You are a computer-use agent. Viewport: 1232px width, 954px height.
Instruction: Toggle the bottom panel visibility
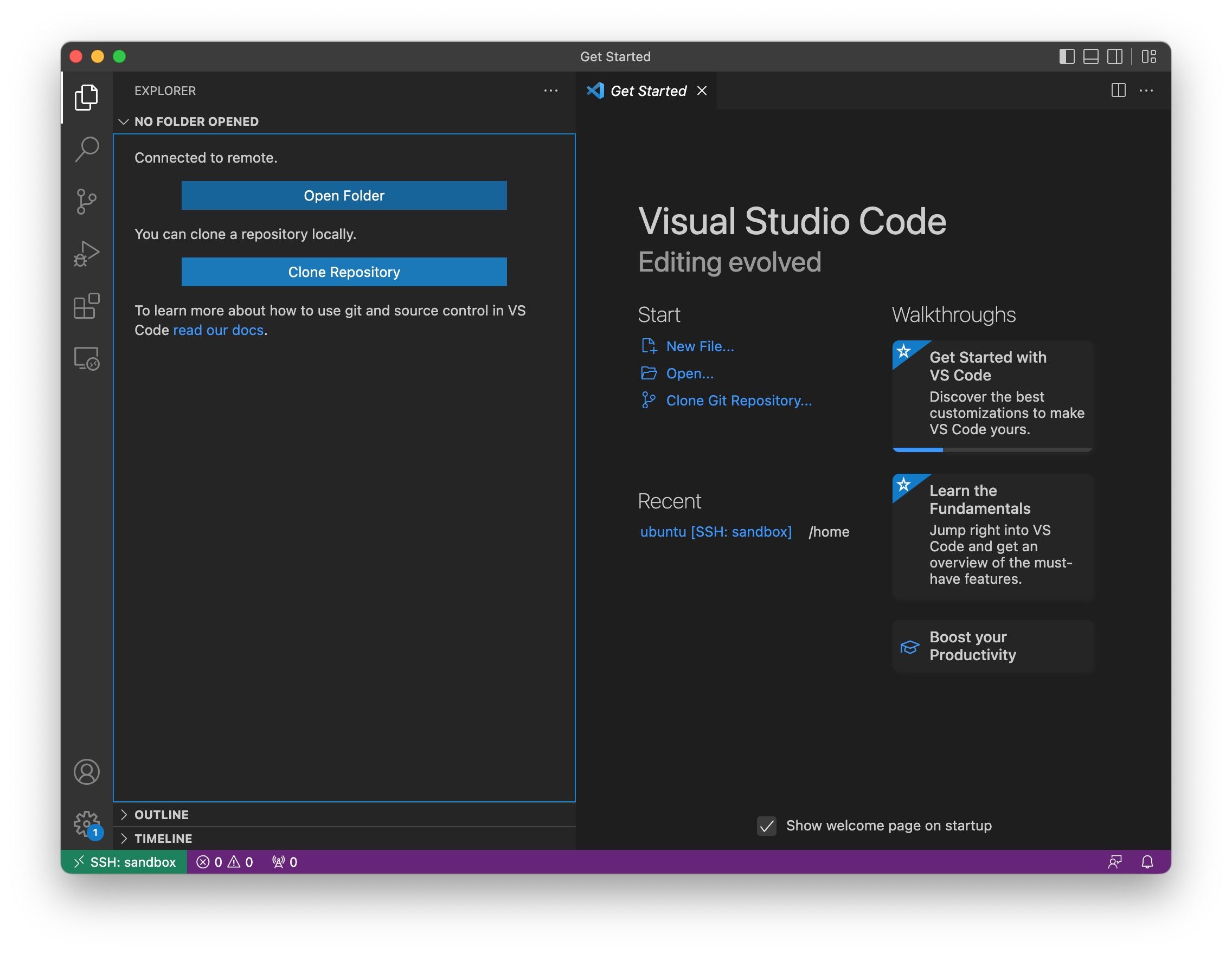point(1090,56)
